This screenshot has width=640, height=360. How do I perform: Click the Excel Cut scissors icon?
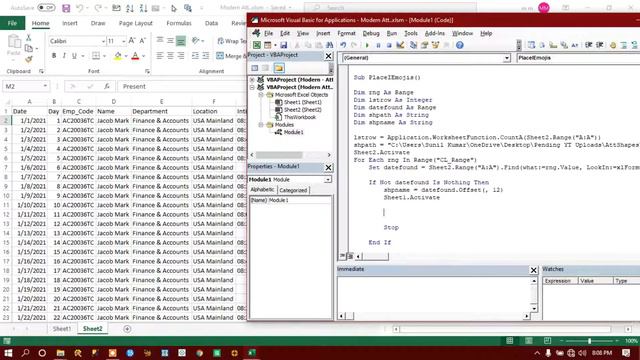(29, 38)
